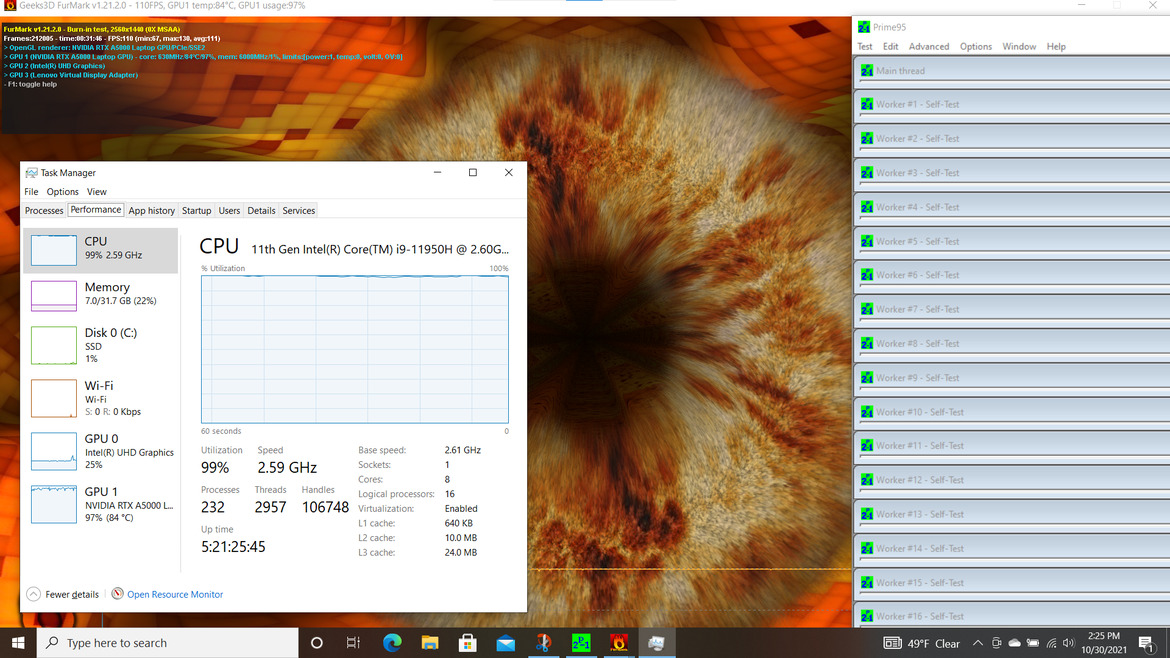Open File Explorer from the taskbar
Screen dimensions: 1170x658
click(430, 642)
